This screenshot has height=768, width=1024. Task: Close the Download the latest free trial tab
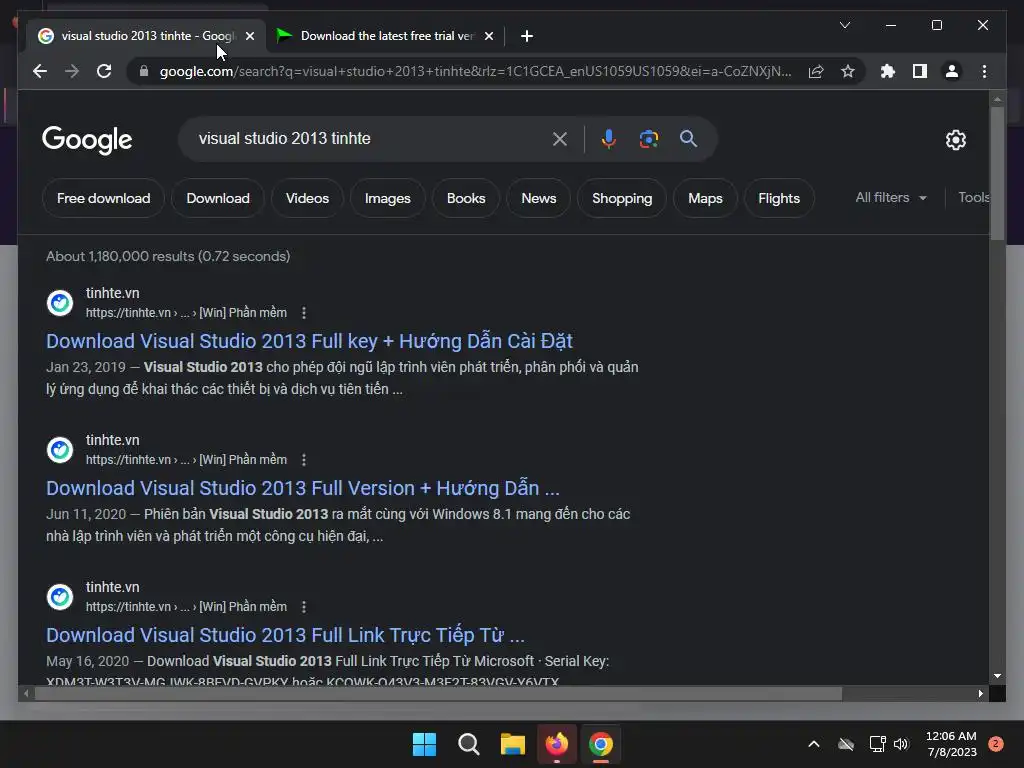488,36
